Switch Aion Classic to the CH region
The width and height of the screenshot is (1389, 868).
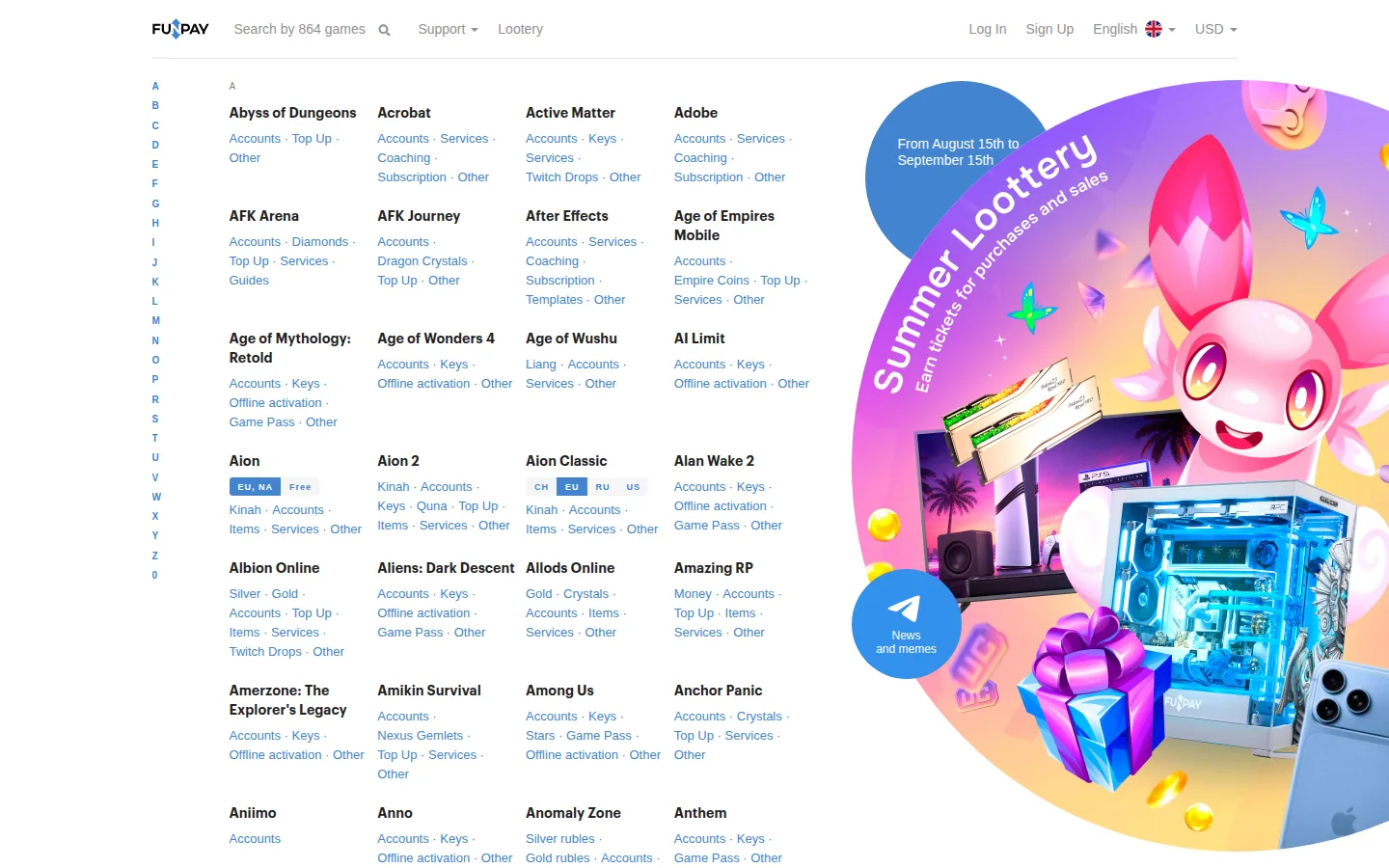pos(541,487)
